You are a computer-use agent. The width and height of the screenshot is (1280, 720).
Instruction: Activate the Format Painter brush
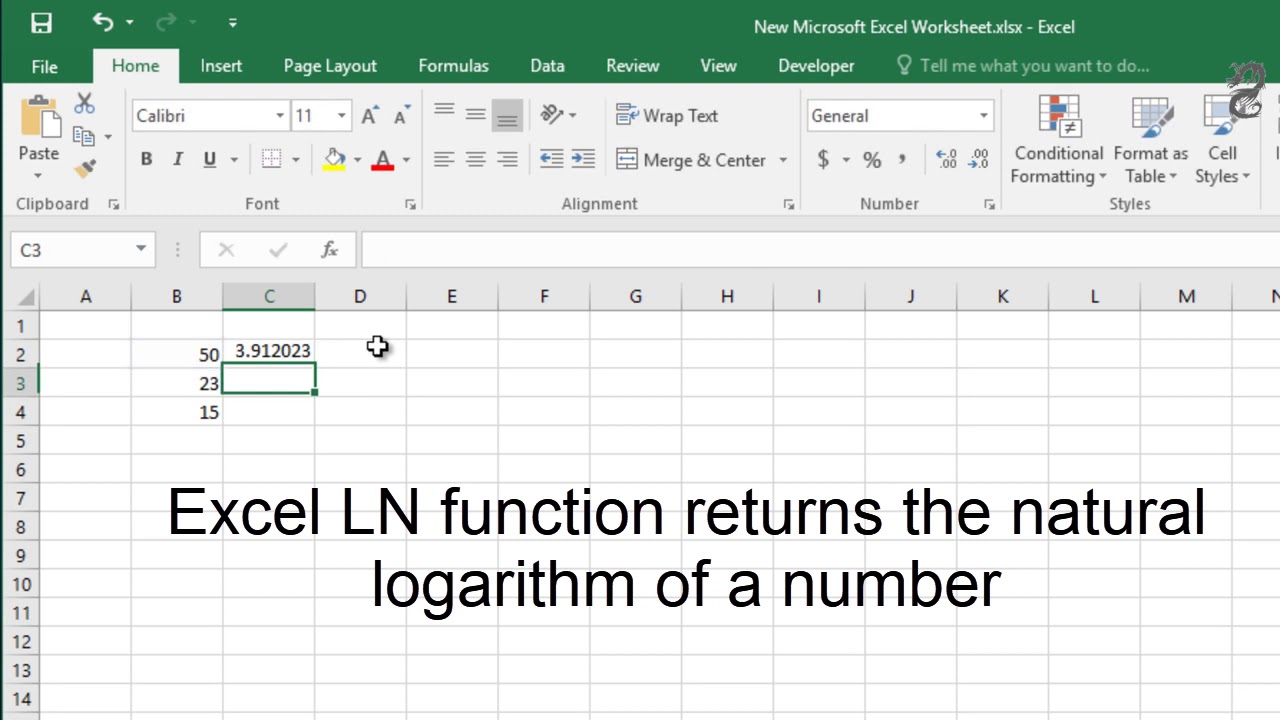[84, 168]
